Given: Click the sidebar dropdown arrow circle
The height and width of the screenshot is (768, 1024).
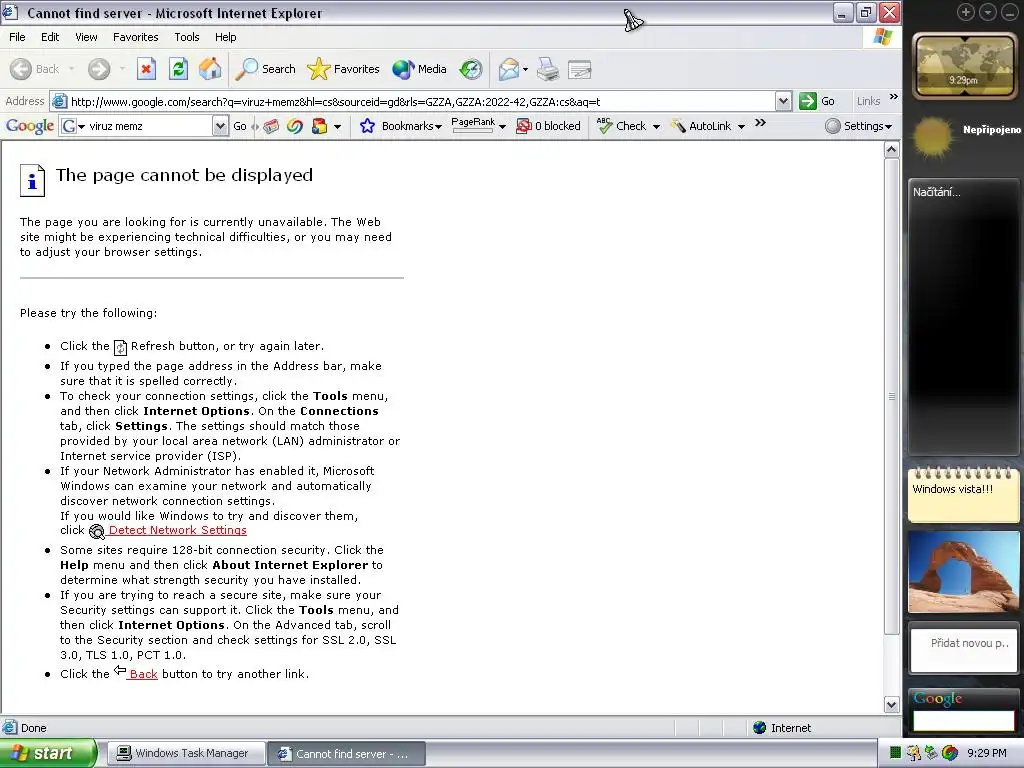Looking at the screenshot, I should click(987, 12).
